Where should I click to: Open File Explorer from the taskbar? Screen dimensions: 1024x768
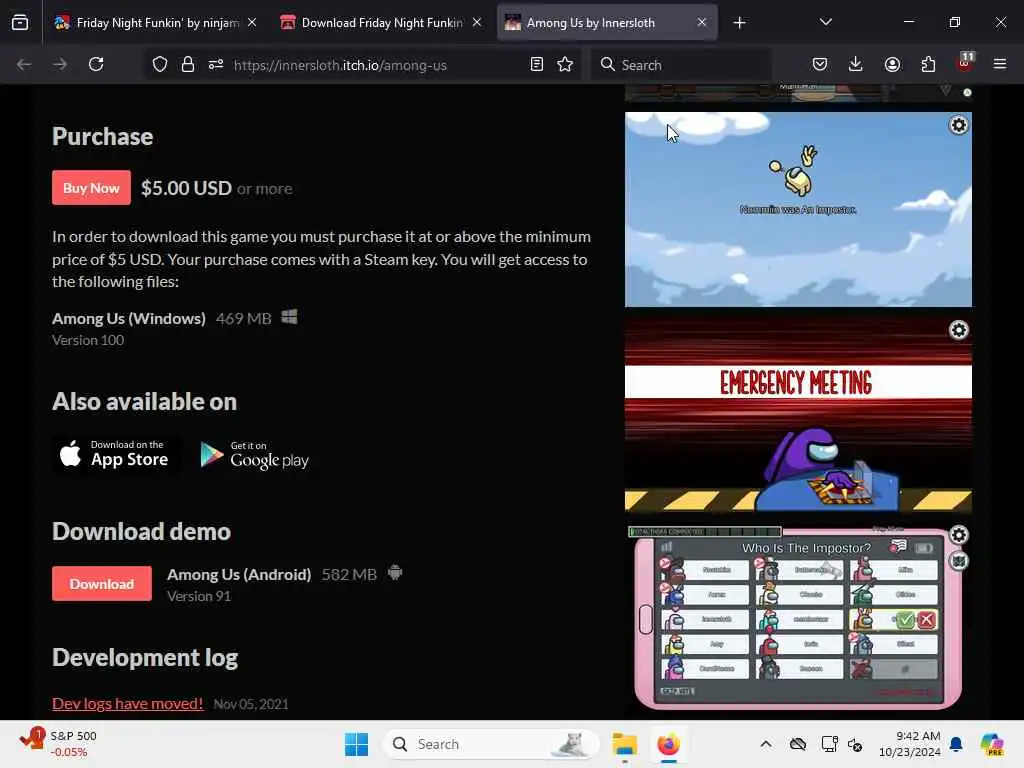click(624, 744)
